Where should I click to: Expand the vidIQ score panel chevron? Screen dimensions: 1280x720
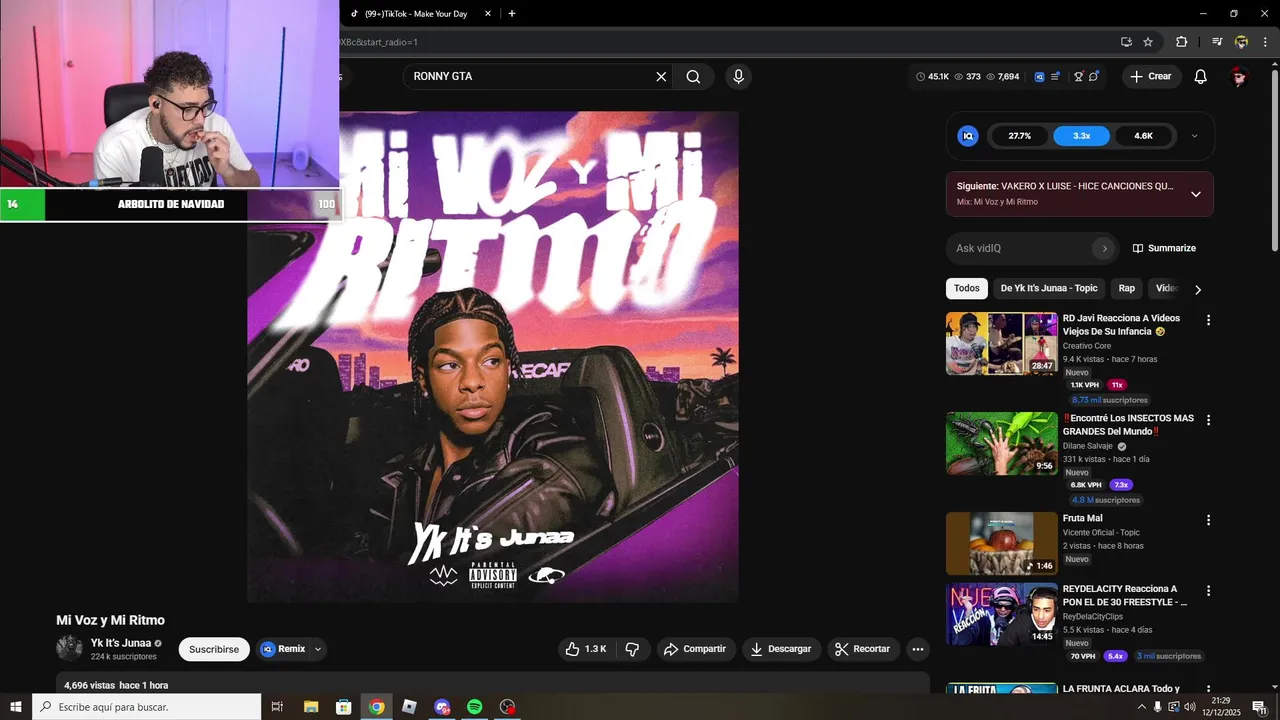(1194, 136)
